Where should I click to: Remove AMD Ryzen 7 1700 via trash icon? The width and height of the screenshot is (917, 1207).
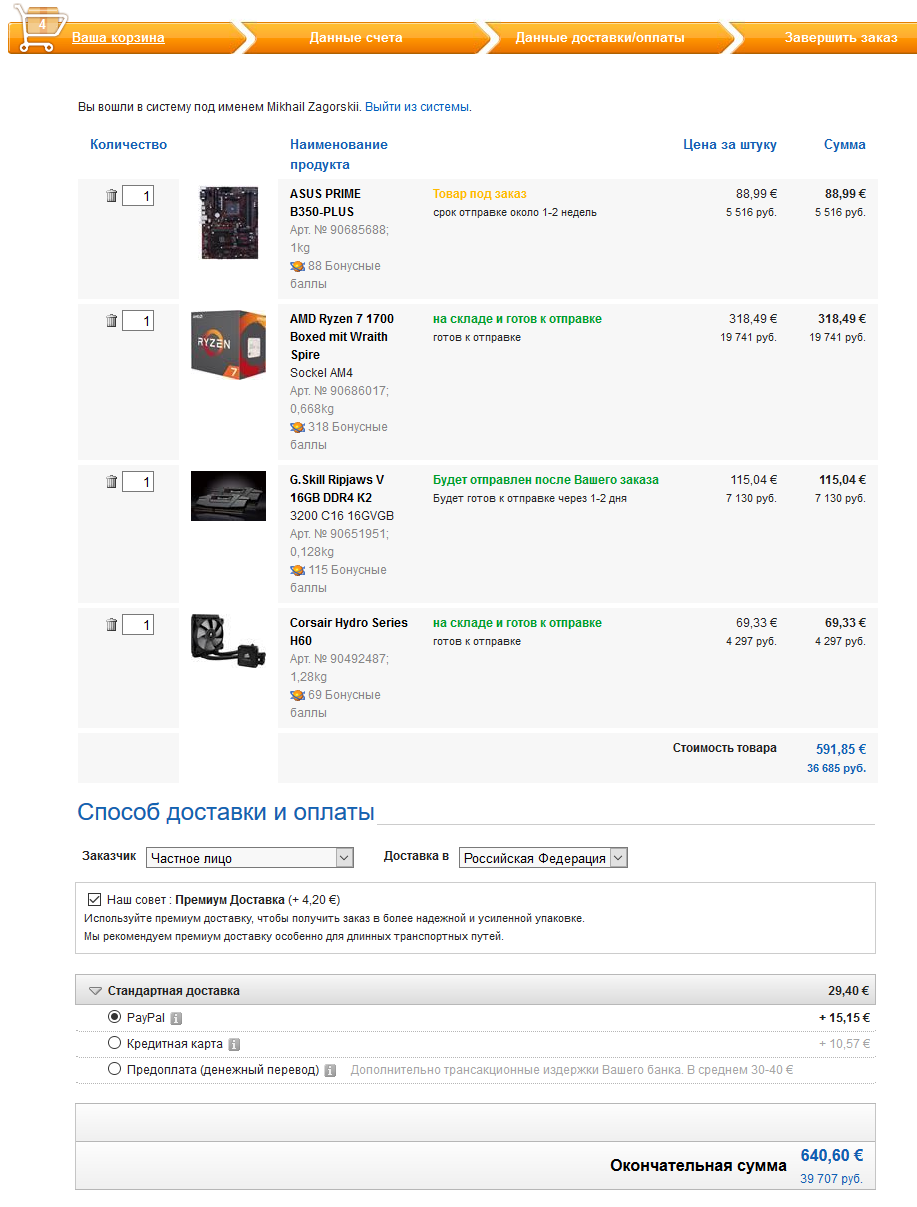(111, 321)
